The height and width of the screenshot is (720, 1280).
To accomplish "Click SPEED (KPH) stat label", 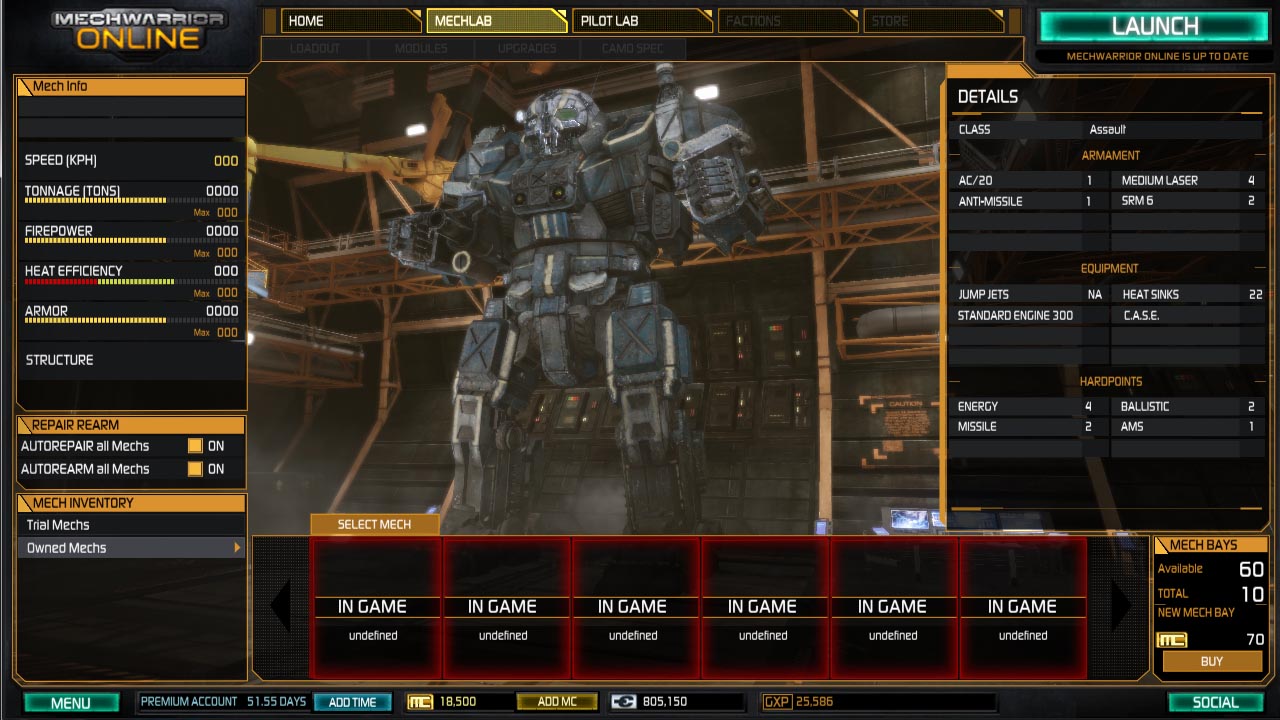I will 61,161.
